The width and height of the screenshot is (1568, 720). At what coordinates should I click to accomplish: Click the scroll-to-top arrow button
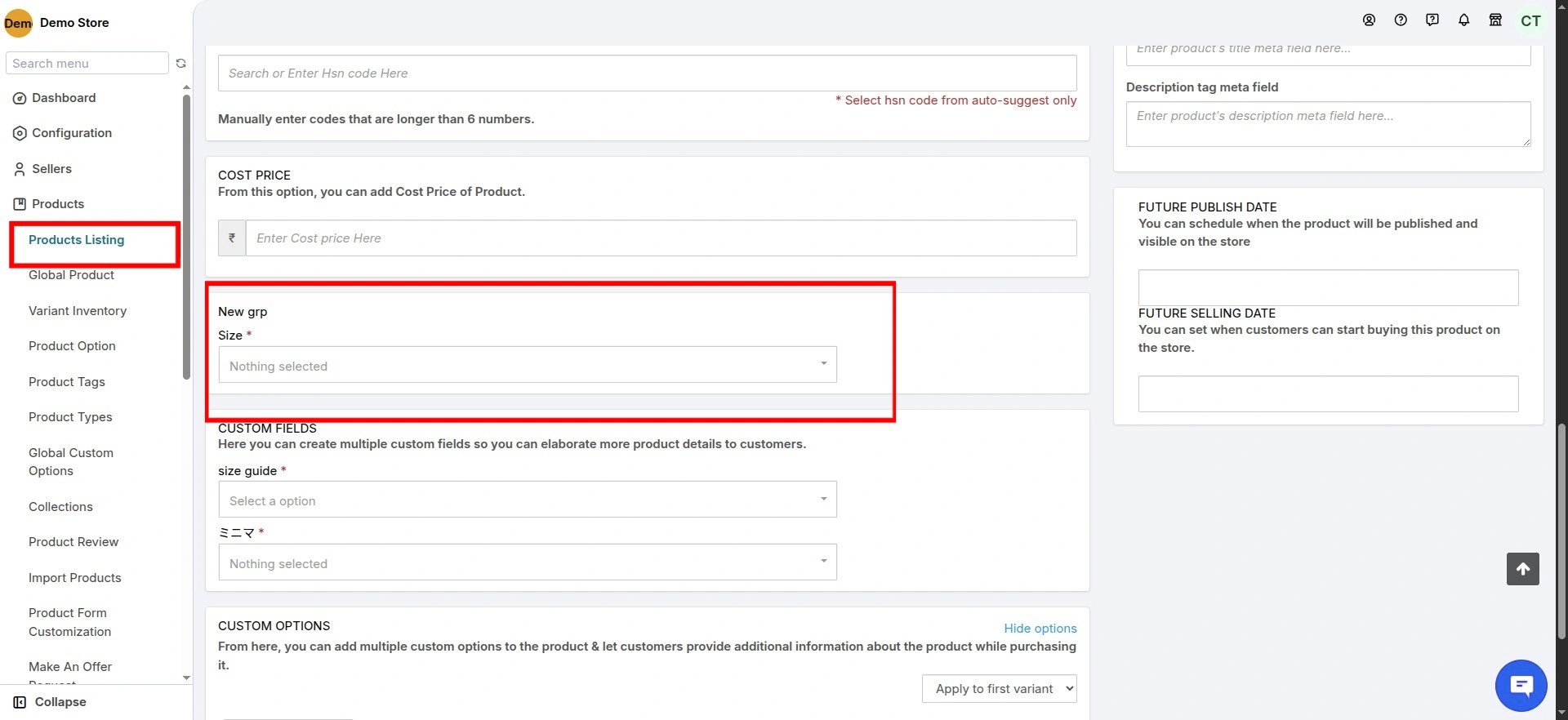[1522, 569]
